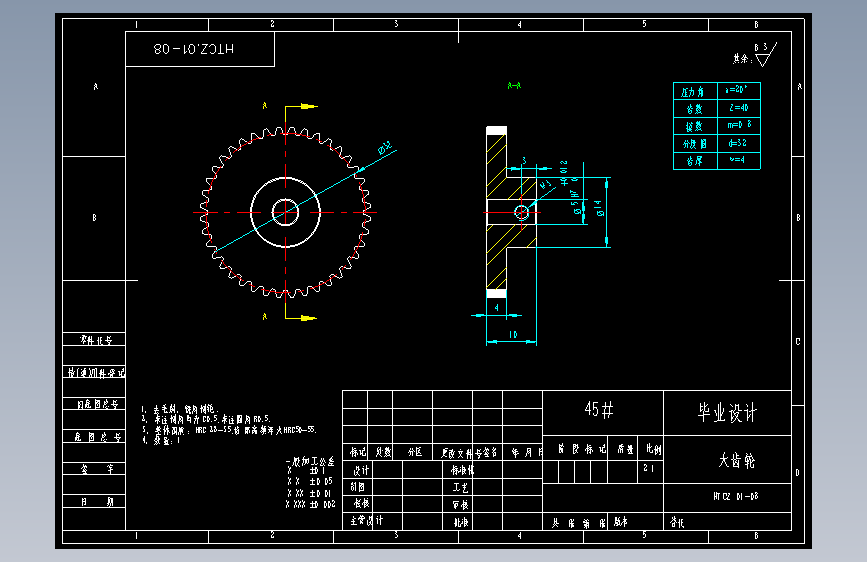This screenshot has width=867, height=562.
Task: Click the Ø14 hub diameter dimension
Action: point(599,209)
